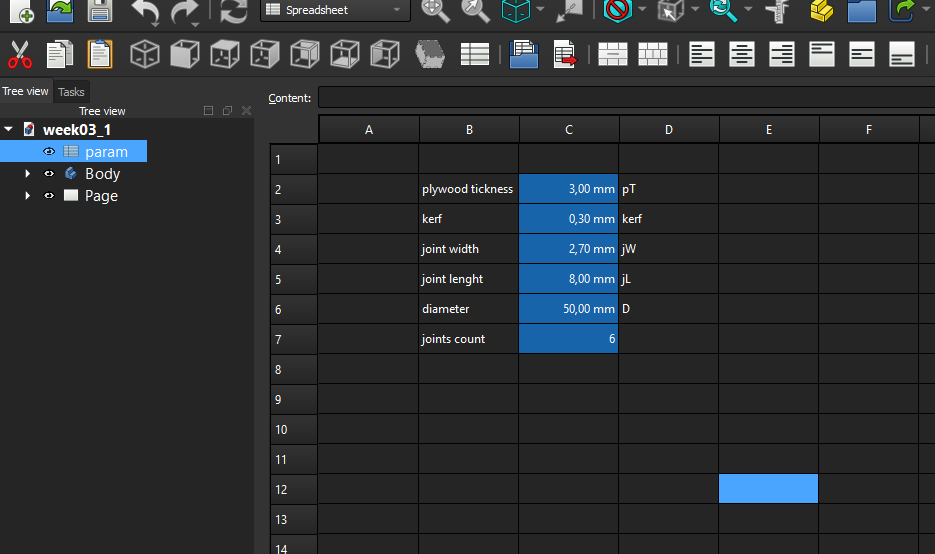
Task: Create a Part with the yellow blocks icon
Action: tap(822, 10)
